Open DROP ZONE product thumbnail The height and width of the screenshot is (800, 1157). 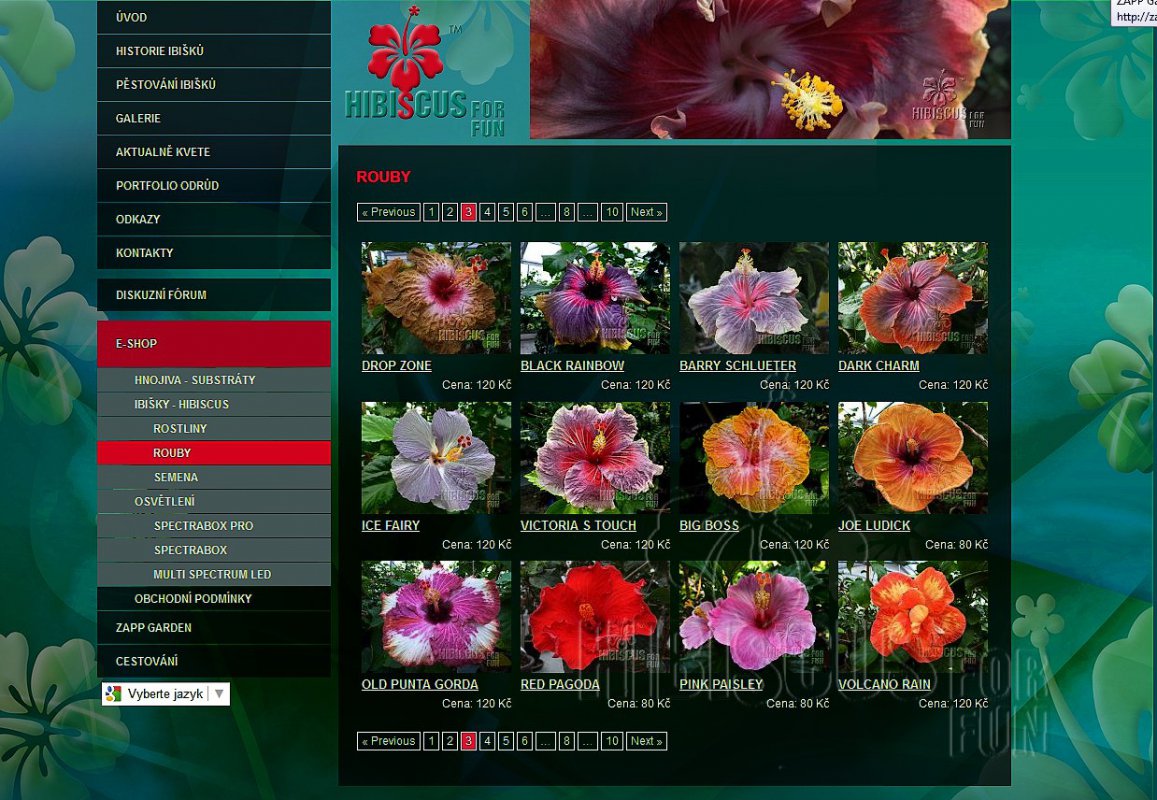(x=436, y=298)
